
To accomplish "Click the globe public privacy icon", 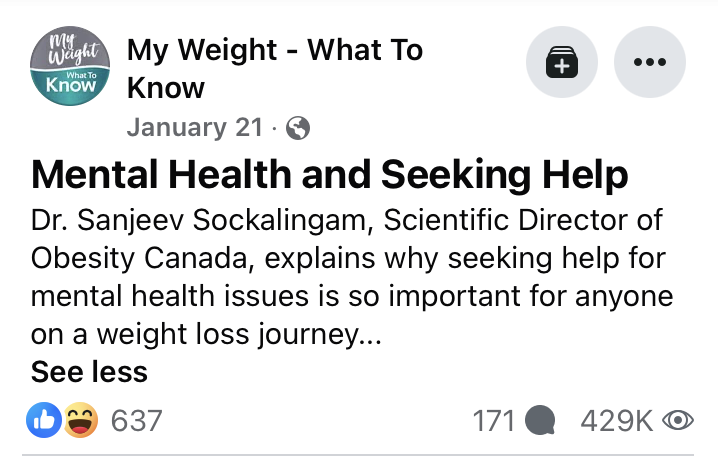I will click(x=298, y=128).
